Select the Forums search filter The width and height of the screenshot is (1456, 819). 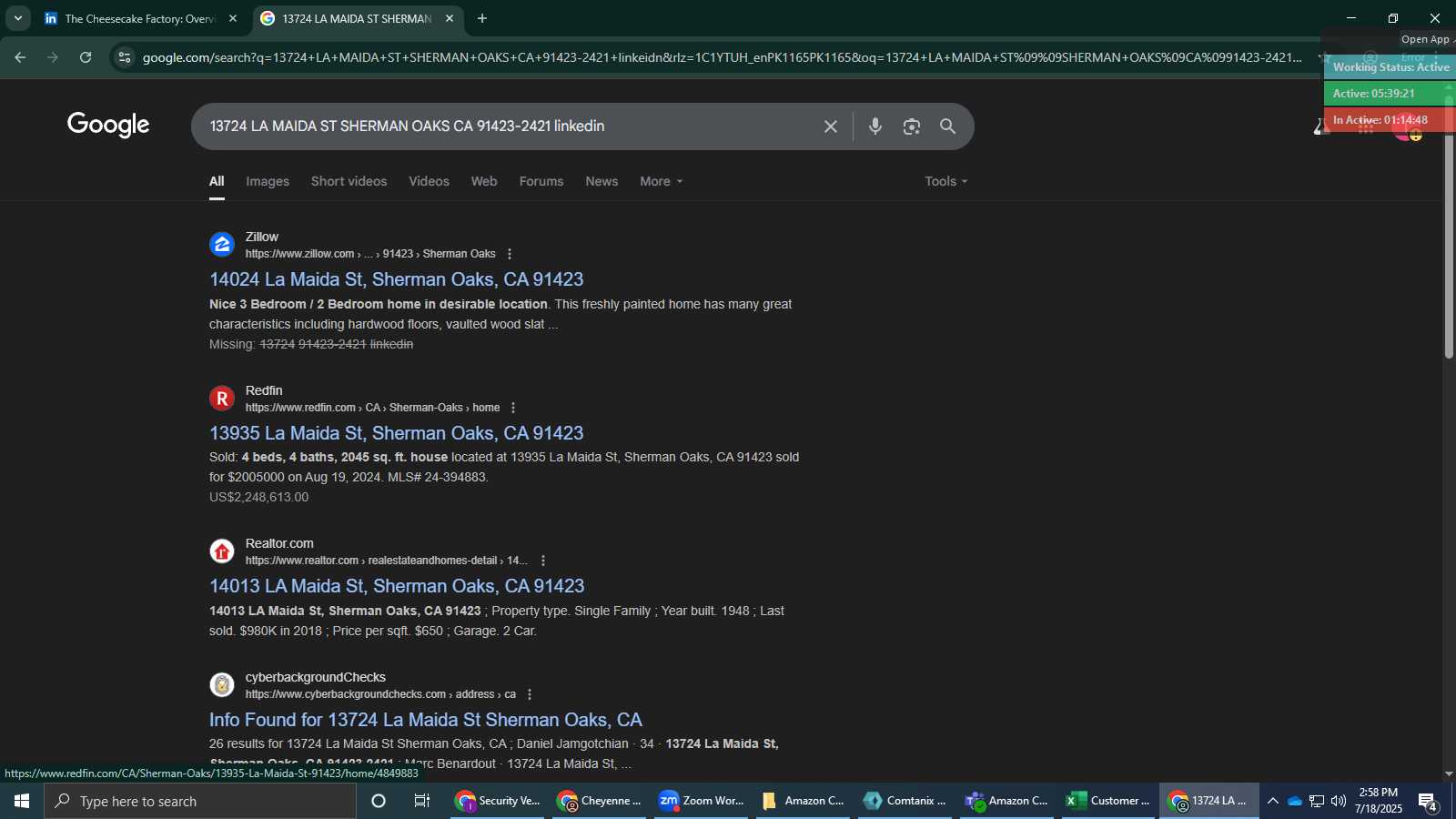tap(541, 181)
